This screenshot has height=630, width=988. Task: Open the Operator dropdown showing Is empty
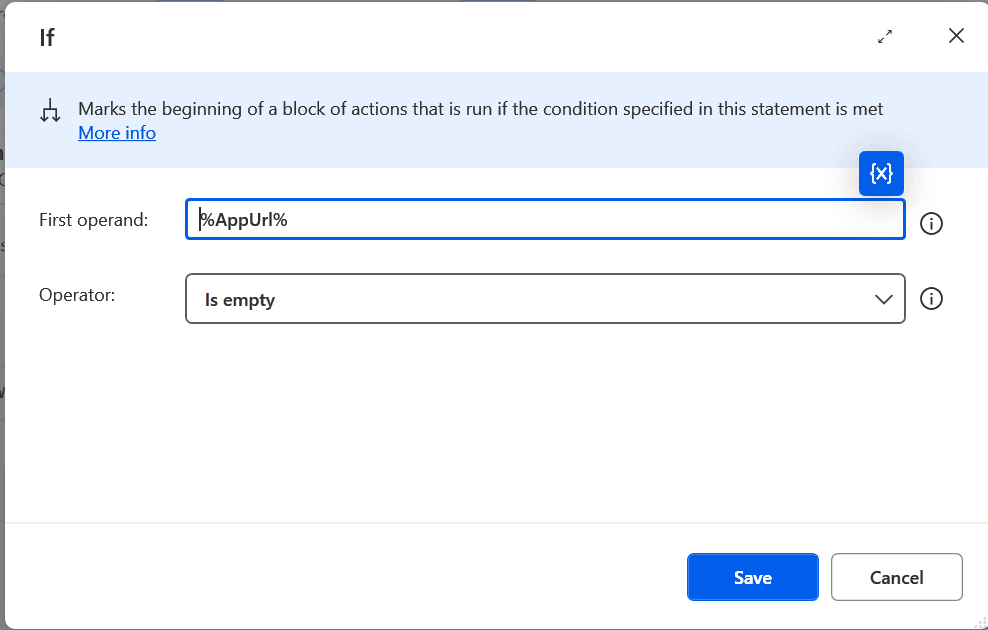pos(545,299)
